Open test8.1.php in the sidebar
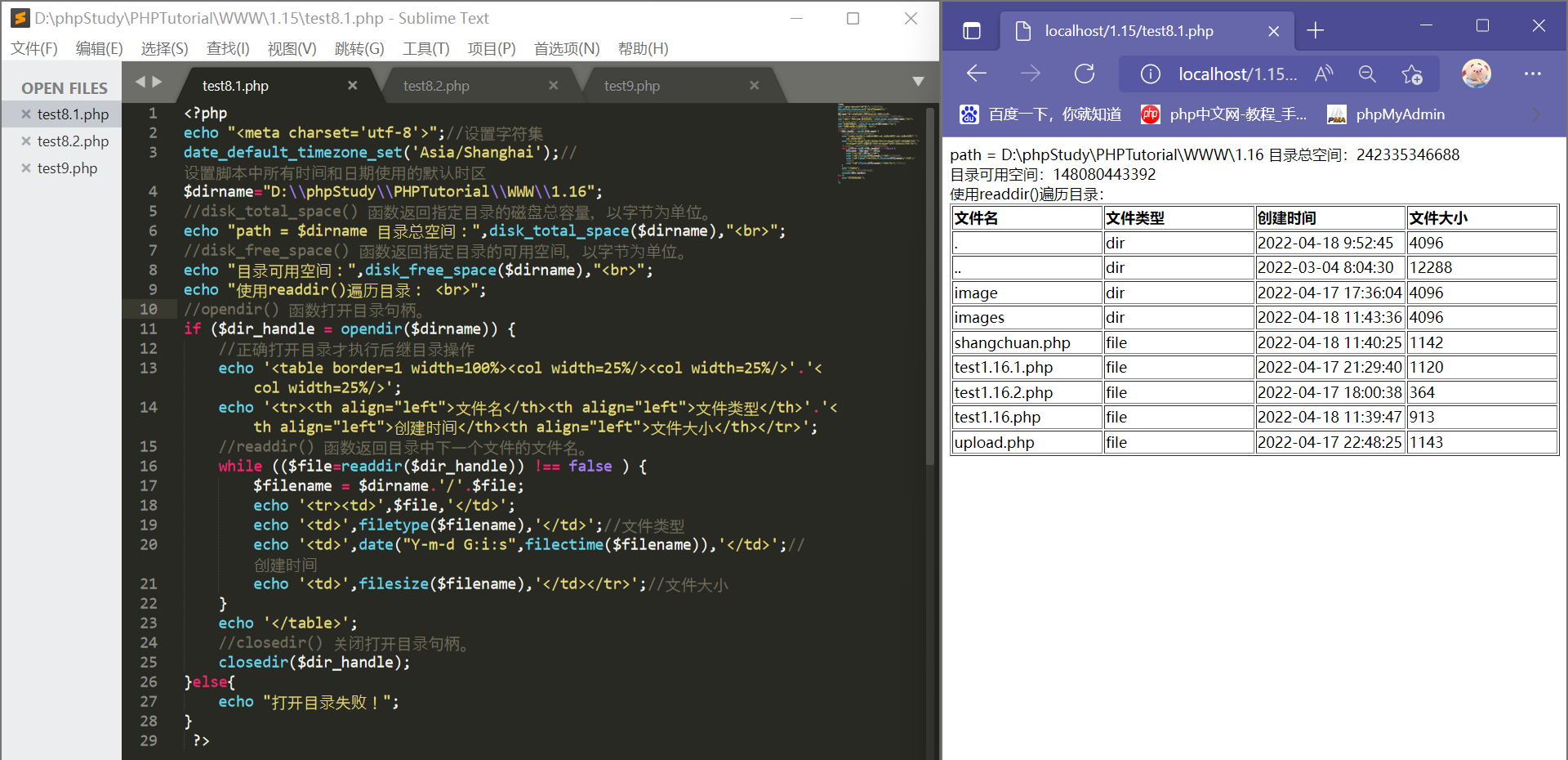This screenshot has height=760, width=1568. 73,114
